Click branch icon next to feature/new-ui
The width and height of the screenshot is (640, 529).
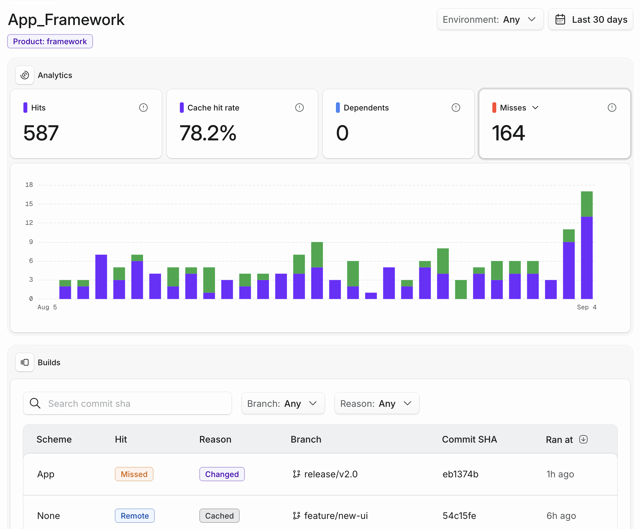pos(296,516)
